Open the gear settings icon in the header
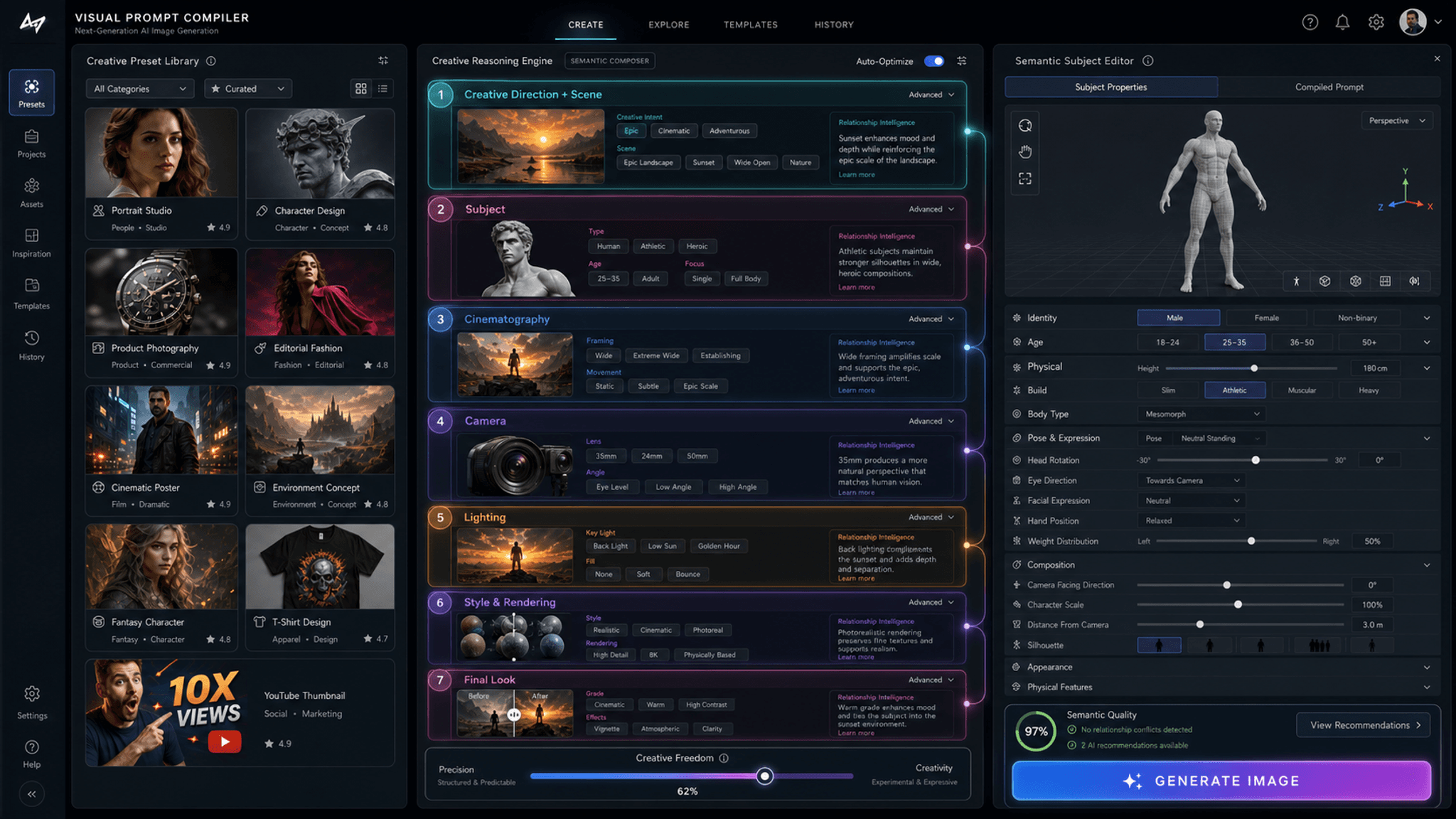 pos(1376,23)
